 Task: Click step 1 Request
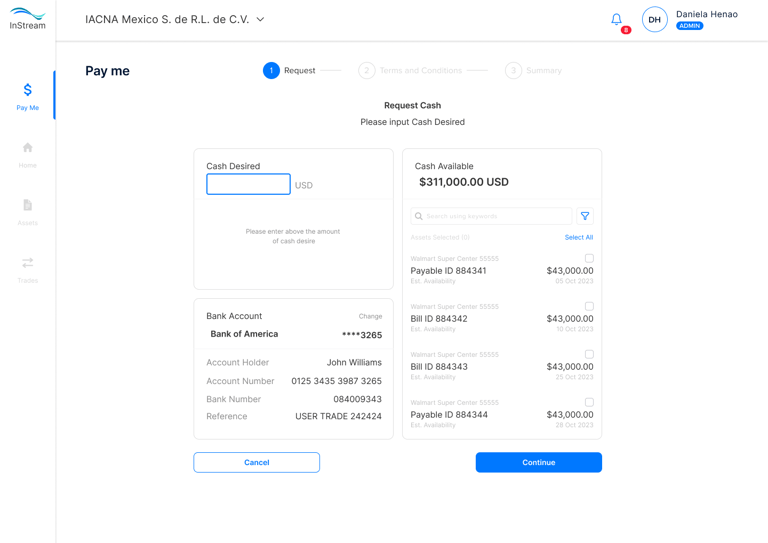coord(289,71)
